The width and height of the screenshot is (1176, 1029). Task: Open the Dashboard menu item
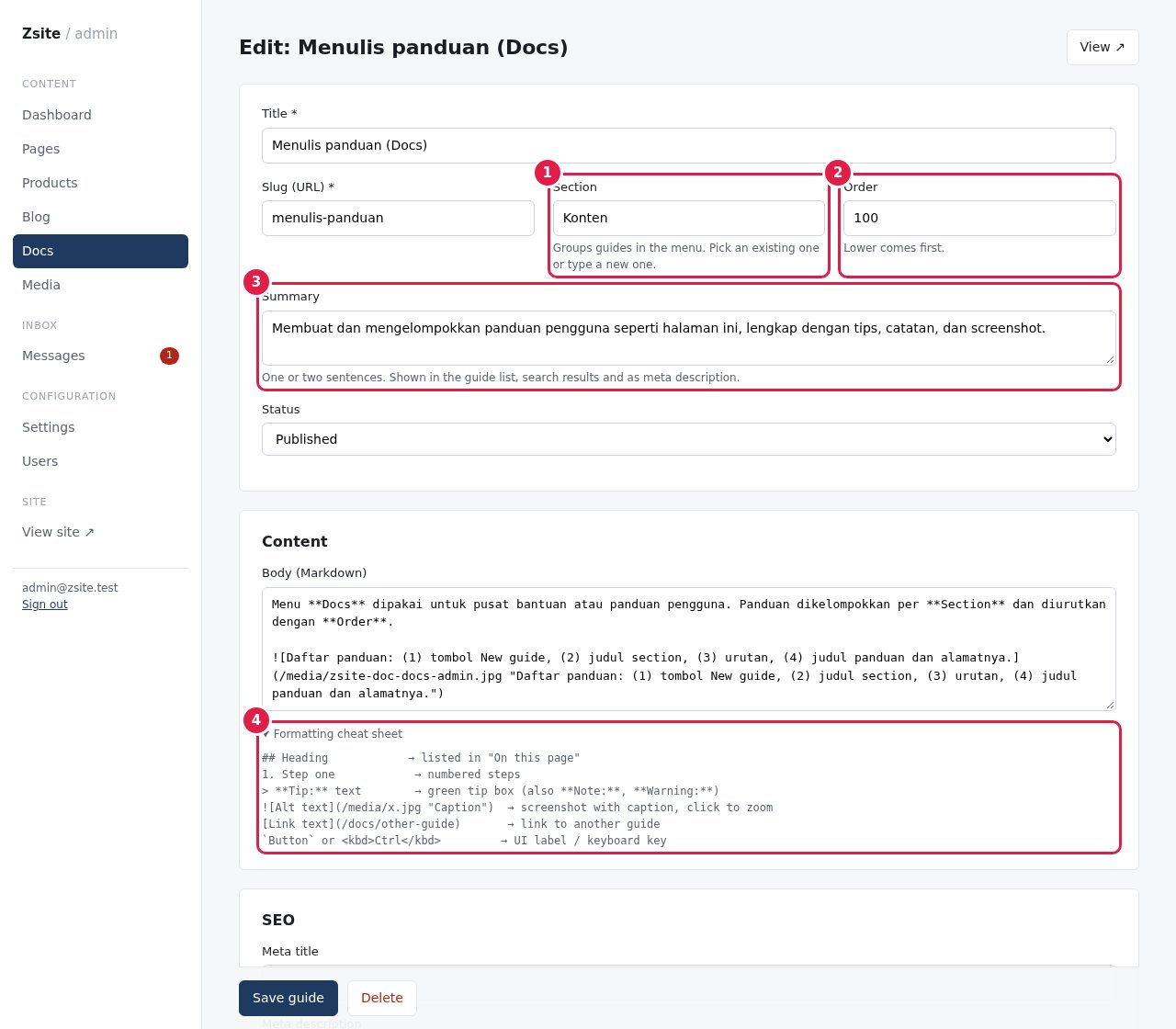click(100, 115)
